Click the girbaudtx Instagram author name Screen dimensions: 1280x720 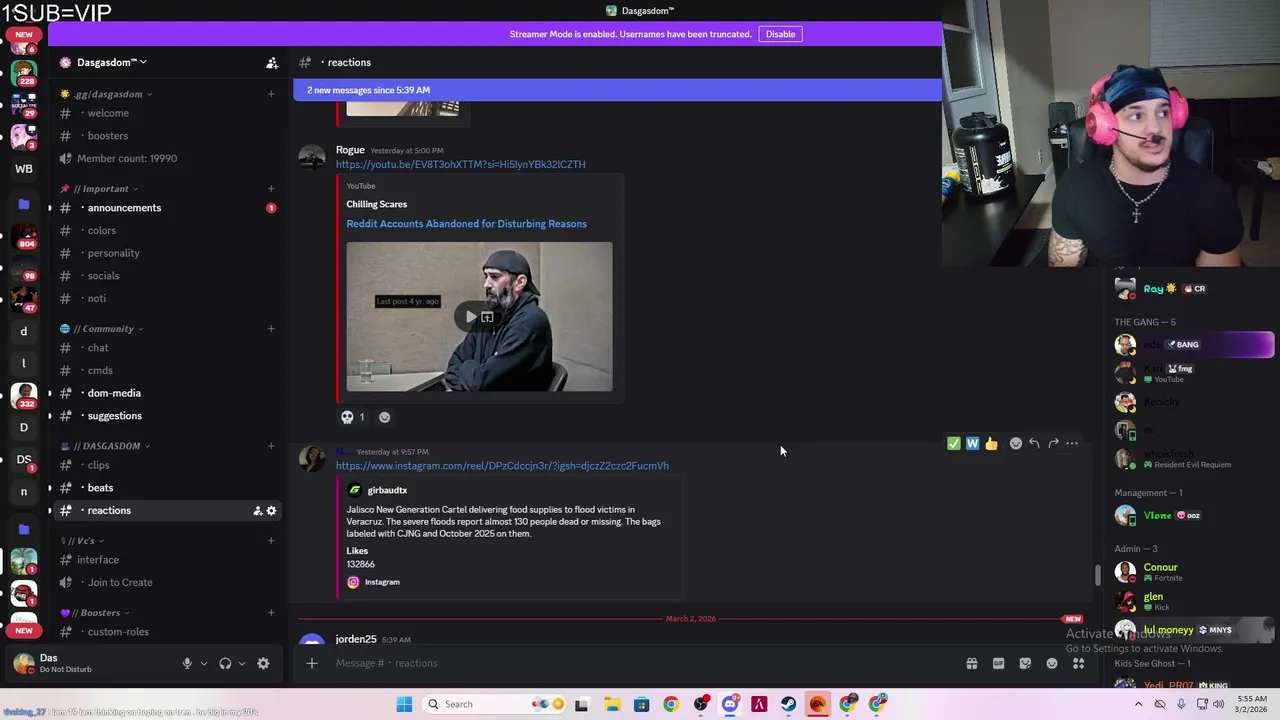pyautogui.click(x=387, y=491)
